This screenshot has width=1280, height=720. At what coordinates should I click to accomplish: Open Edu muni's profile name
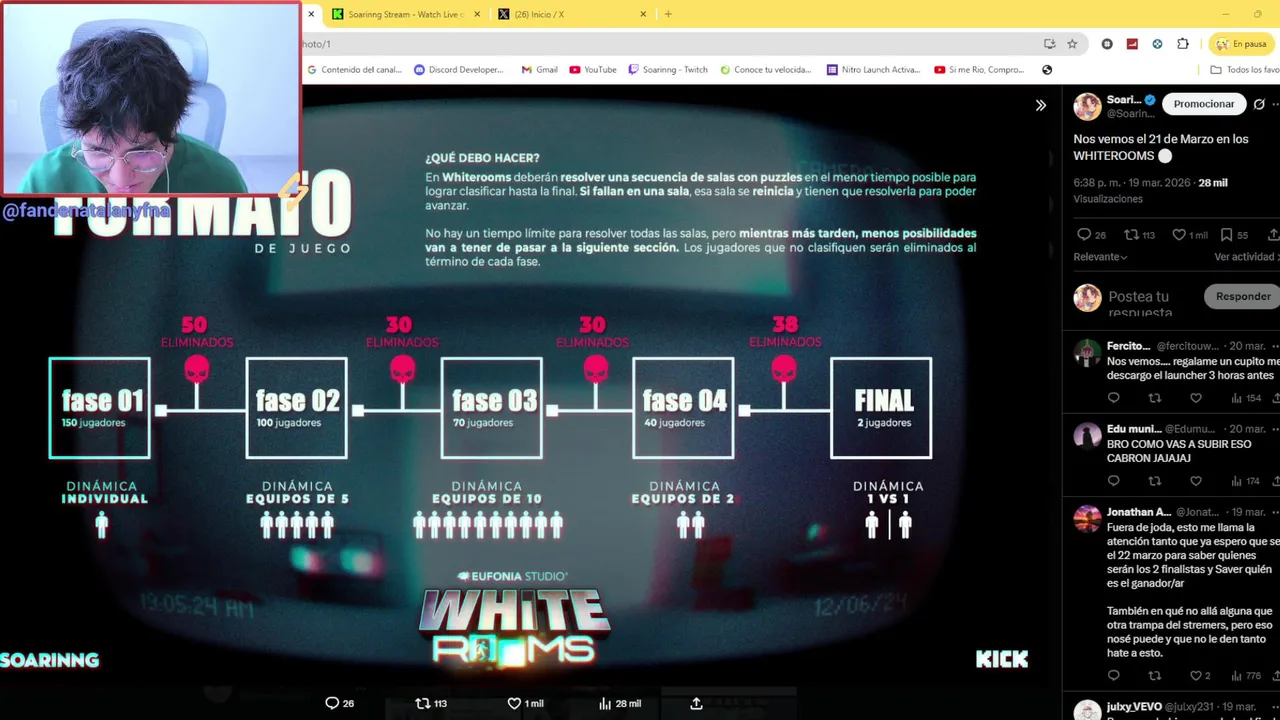(x=1134, y=429)
